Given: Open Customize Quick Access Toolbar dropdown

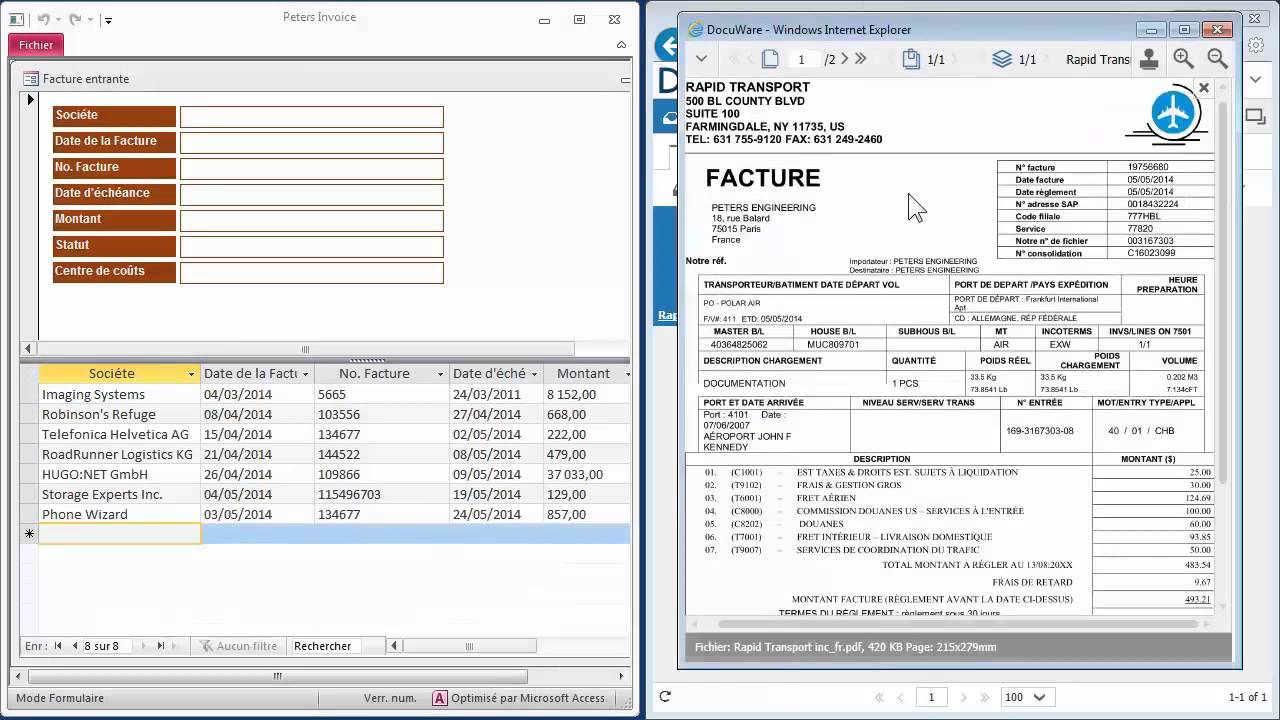Looking at the screenshot, I should click(x=108, y=20).
